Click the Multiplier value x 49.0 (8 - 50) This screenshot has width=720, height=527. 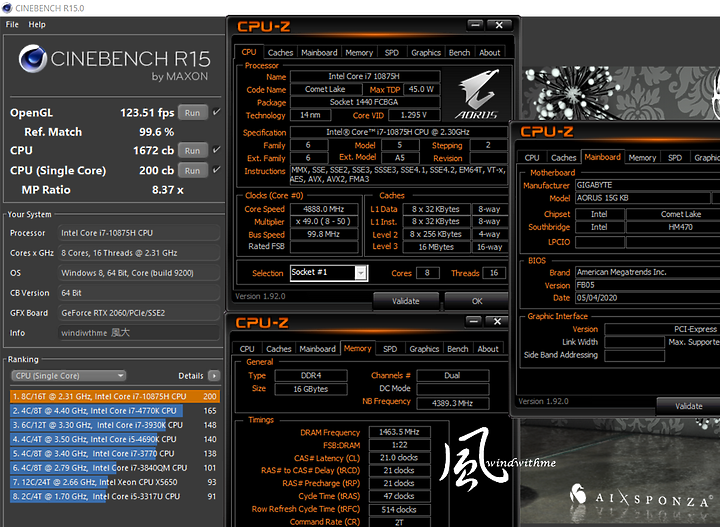[x=324, y=222]
